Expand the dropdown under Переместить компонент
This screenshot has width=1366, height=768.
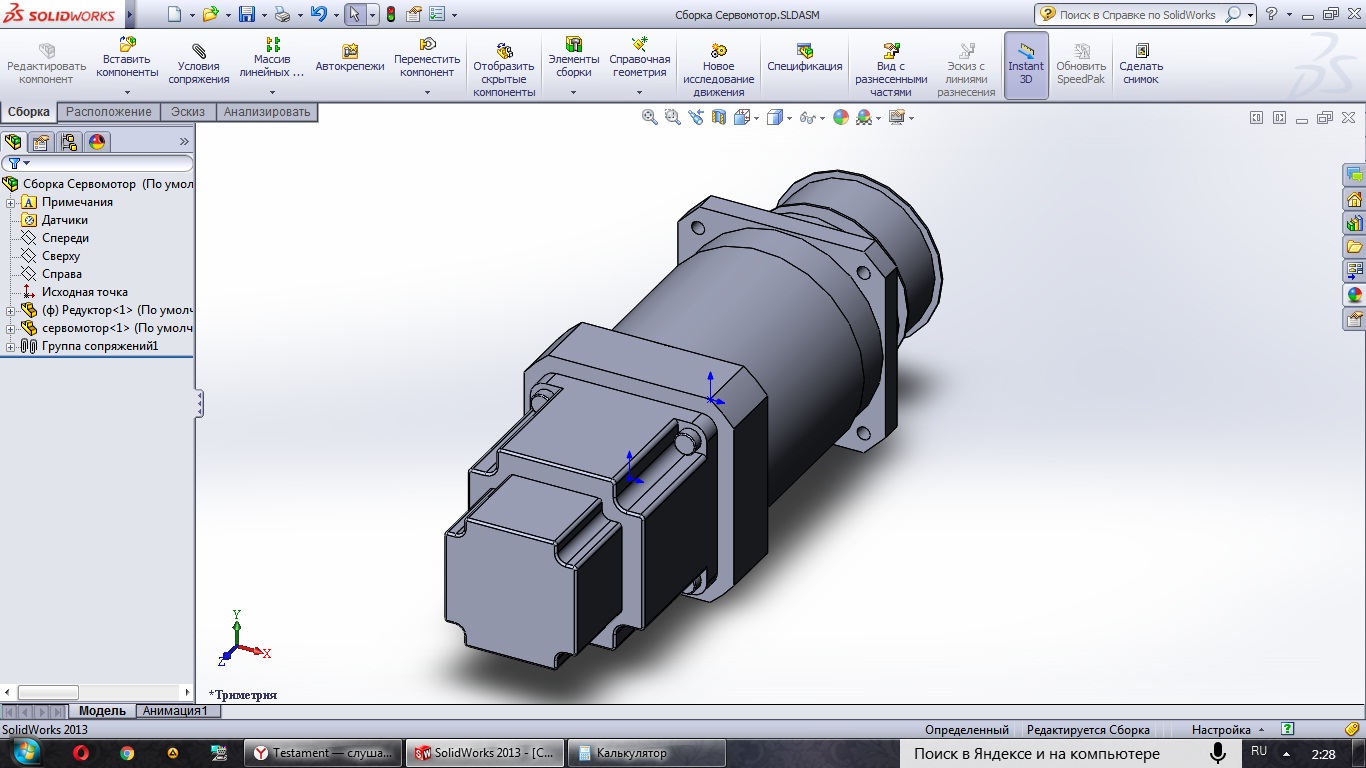pos(427,92)
